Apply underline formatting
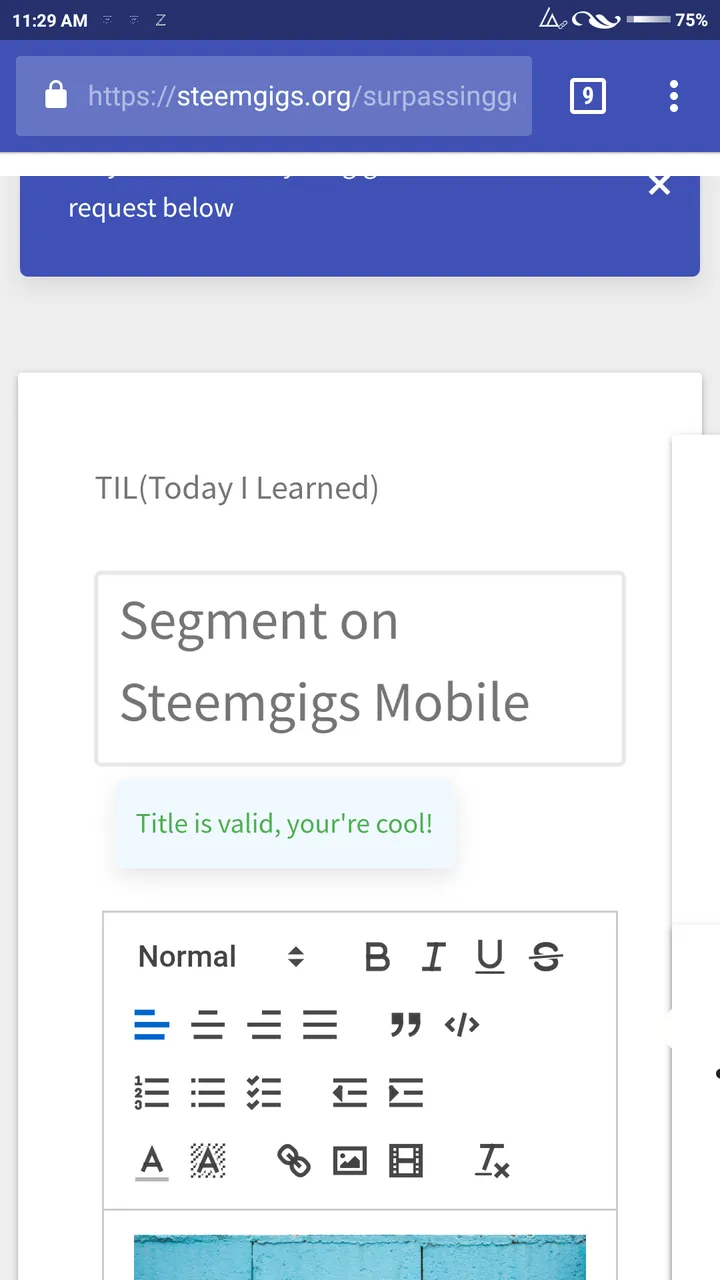This screenshot has width=720, height=1280. pyautogui.click(x=489, y=957)
